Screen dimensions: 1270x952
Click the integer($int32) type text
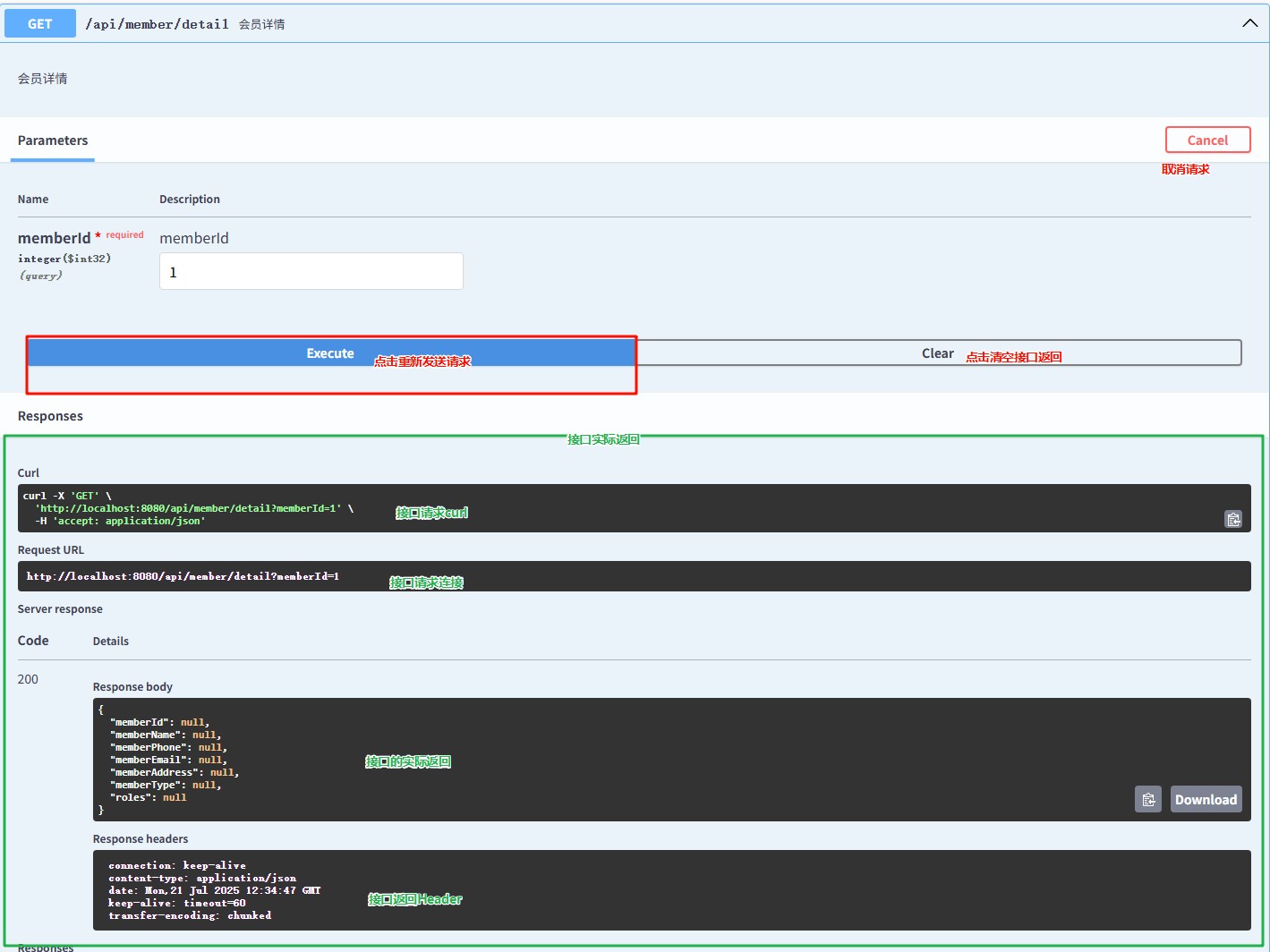tap(64, 259)
